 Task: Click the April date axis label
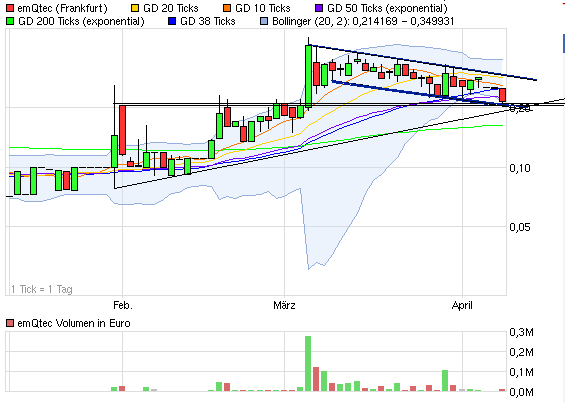pos(462,306)
